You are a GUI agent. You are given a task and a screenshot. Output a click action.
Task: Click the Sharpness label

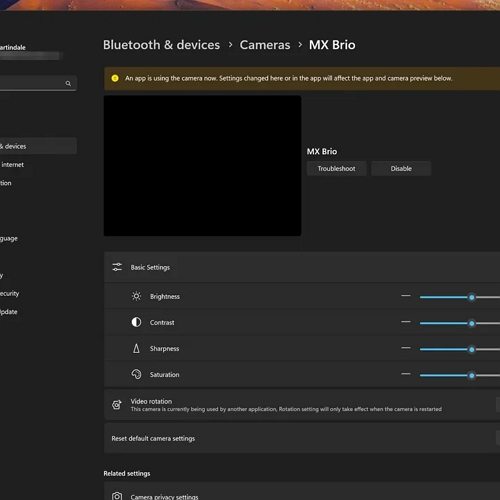click(x=164, y=348)
